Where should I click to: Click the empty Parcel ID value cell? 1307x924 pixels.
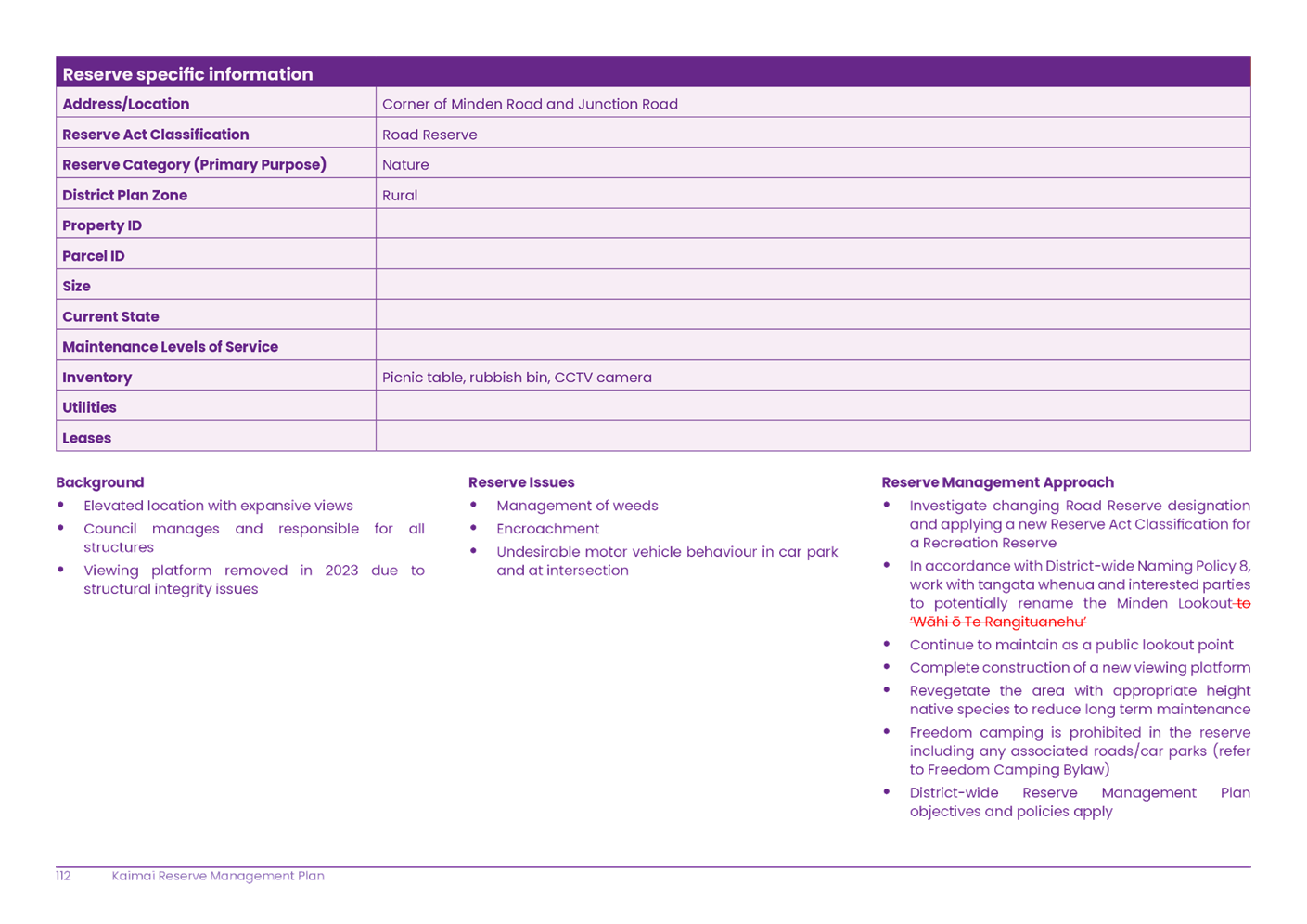pyautogui.click(x=813, y=255)
